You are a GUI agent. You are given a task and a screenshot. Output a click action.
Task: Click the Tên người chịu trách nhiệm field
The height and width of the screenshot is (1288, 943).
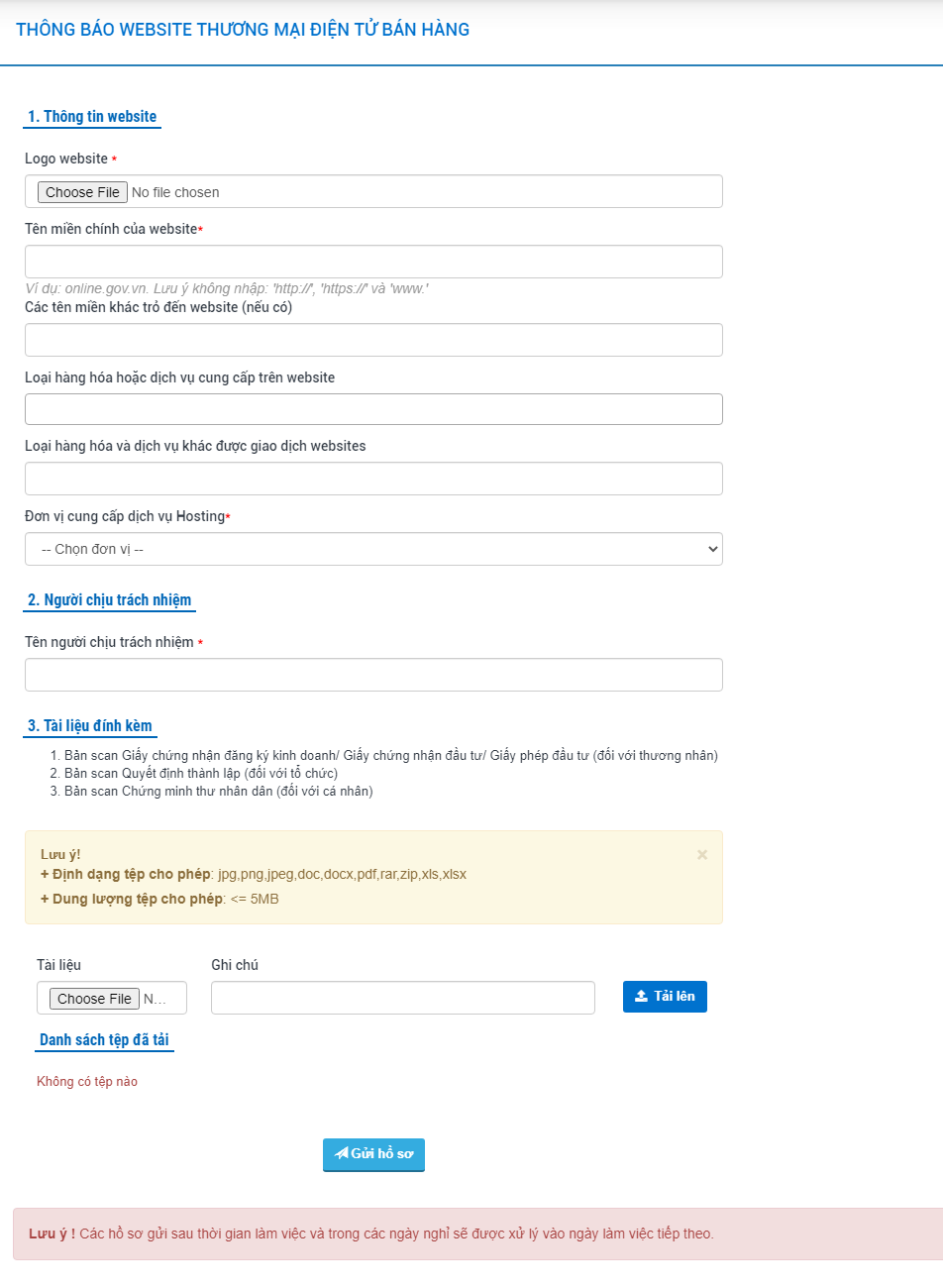pos(373,675)
